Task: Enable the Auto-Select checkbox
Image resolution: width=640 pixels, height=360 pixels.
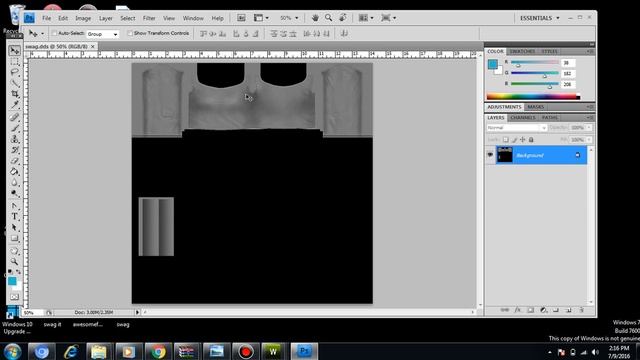Action: (54, 33)
